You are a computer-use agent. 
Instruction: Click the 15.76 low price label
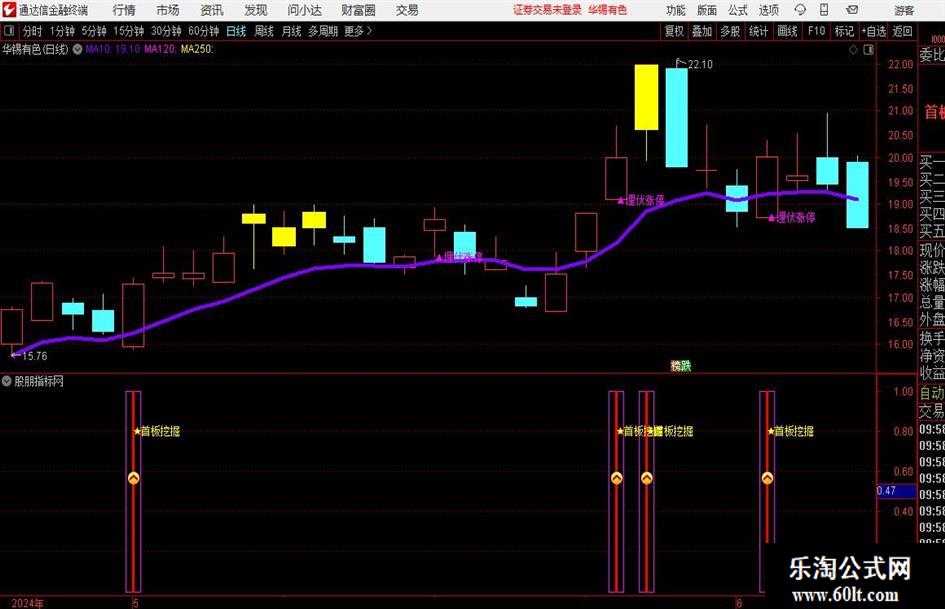coord(34,356)
